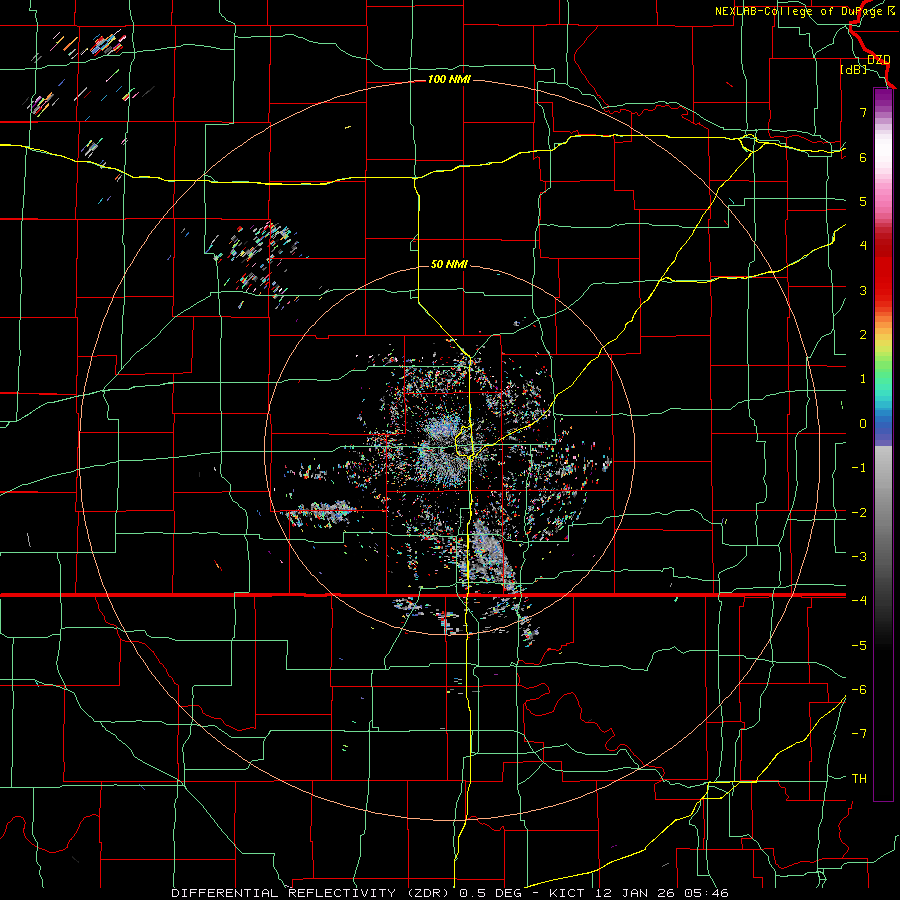900x900 pixels.
Task: Click the 0.5 DEG elevation angle text
Action: tap(490, 893)
